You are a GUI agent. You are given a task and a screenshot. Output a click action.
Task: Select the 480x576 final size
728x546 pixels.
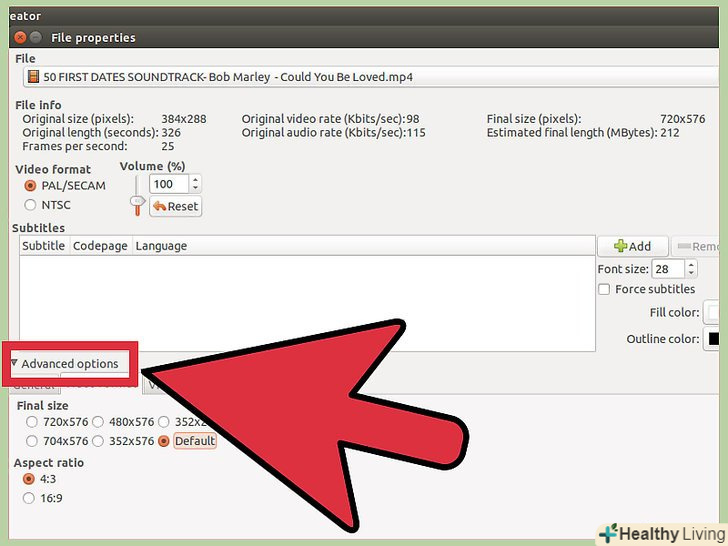coord(98,422)
